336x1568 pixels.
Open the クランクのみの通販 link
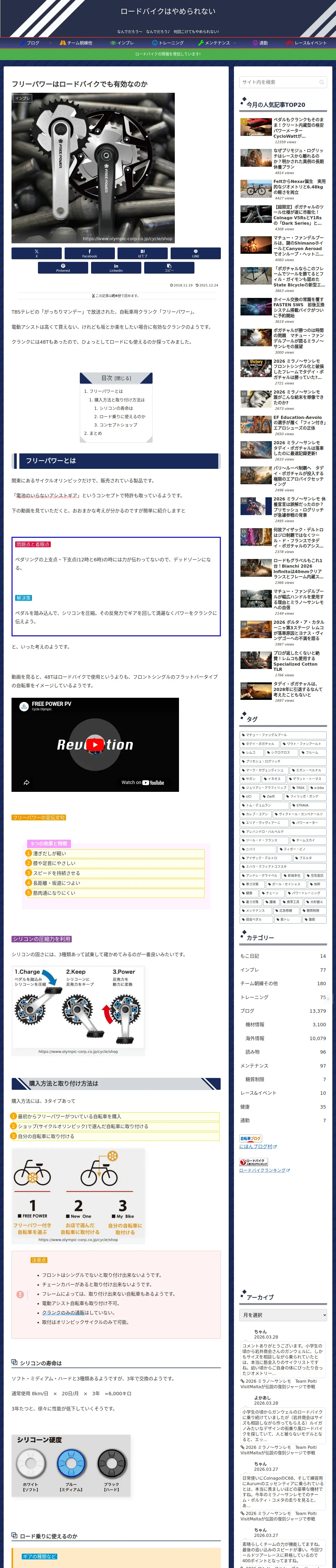pos(63,1313)
